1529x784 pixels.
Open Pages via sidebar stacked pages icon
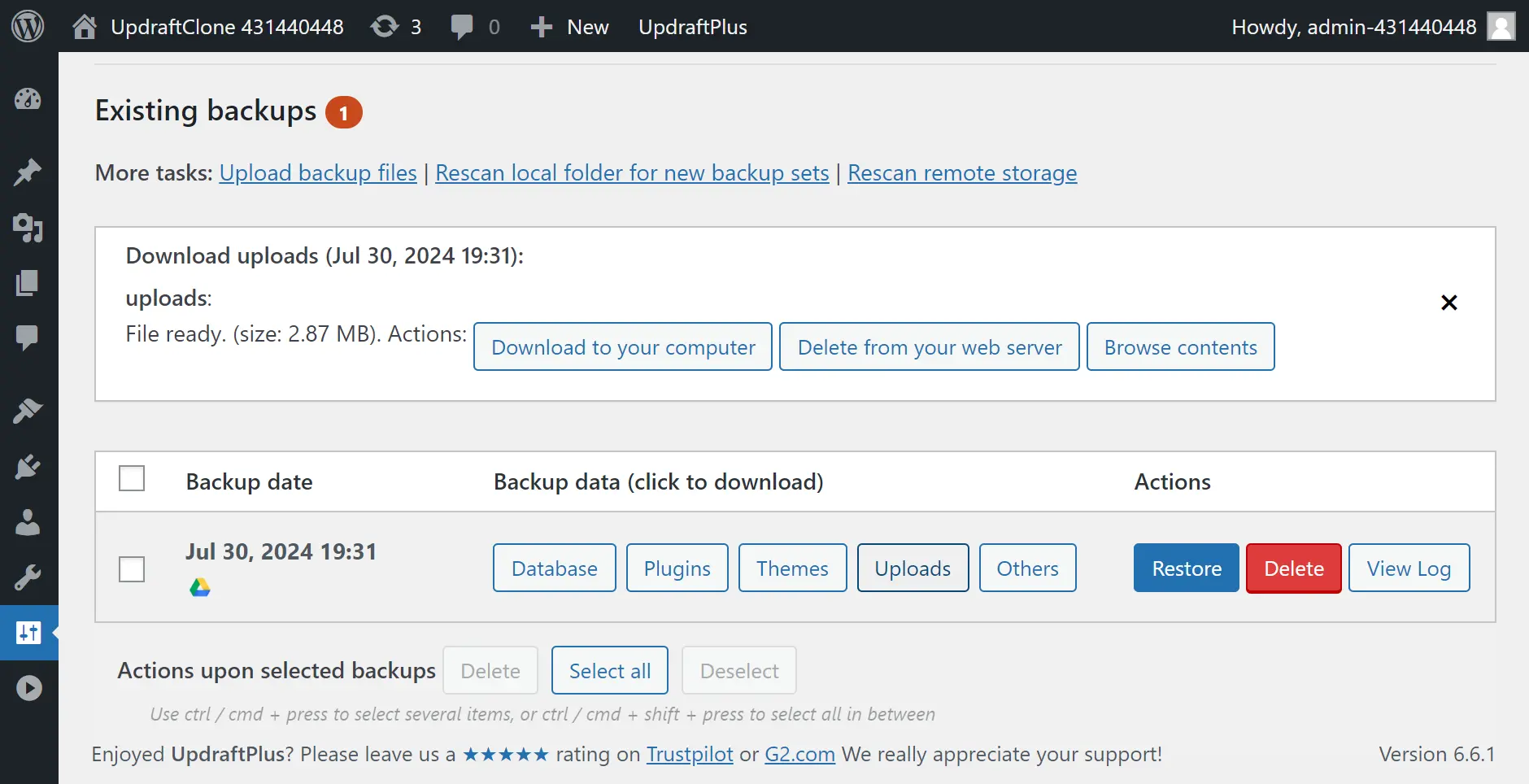28,283
